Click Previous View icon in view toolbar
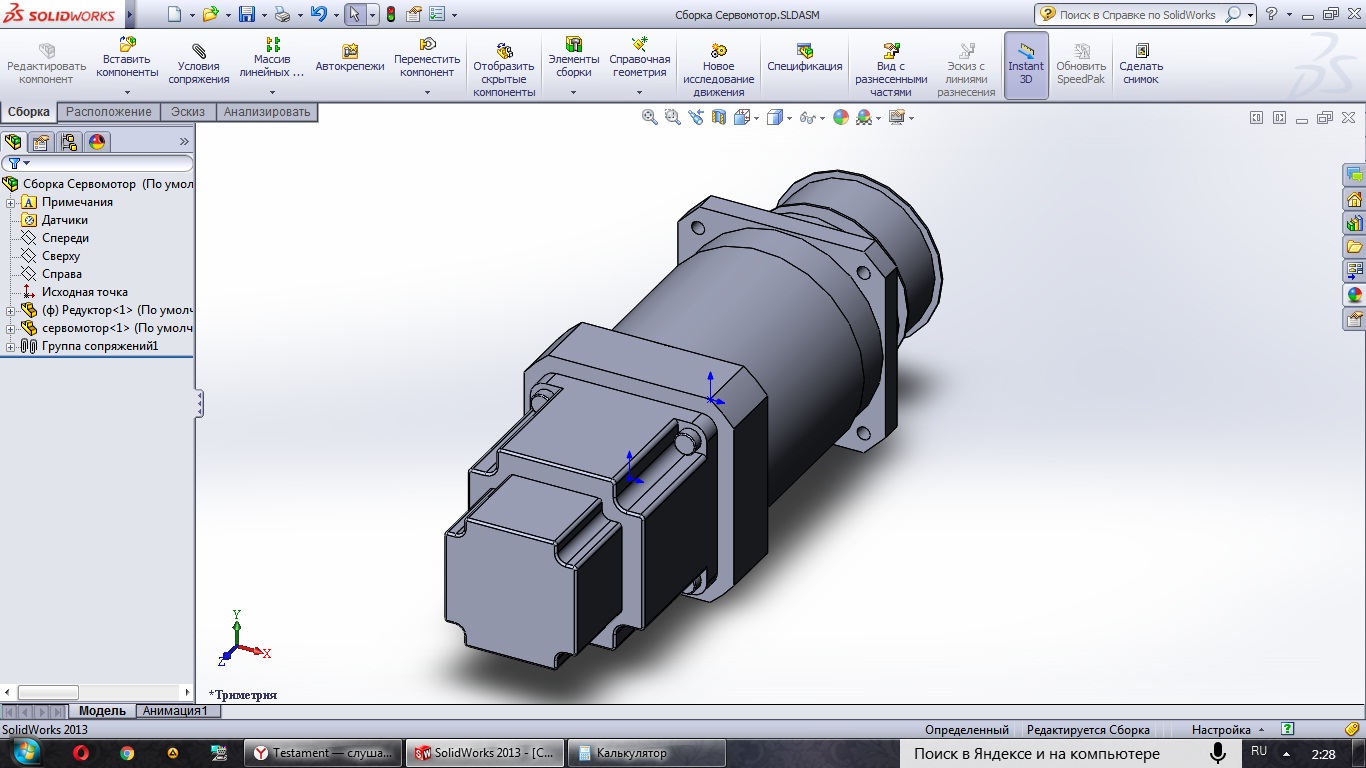The image size is (1366, 768). [x=696, y=117]
